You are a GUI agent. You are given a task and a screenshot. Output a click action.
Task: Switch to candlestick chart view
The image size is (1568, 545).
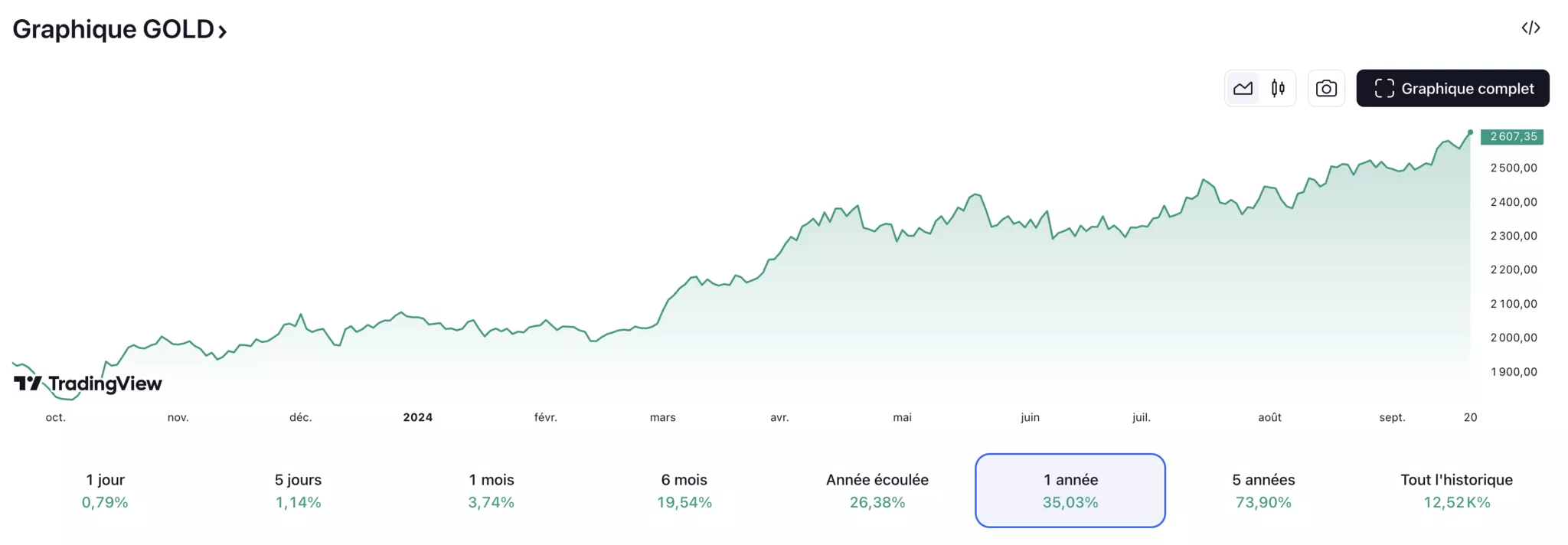1278,89
